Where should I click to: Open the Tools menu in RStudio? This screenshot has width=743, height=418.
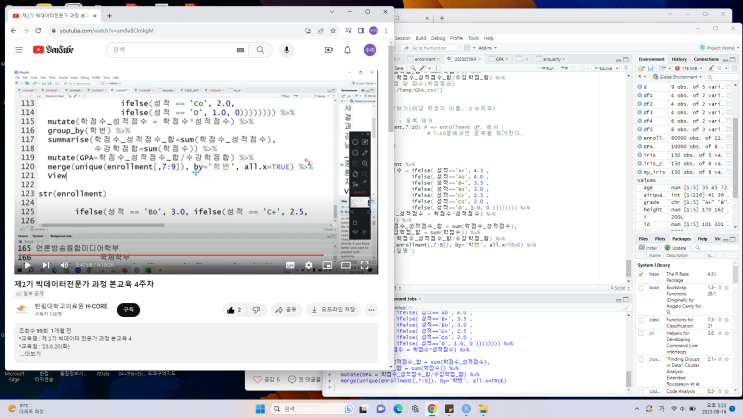pos(473,38)
